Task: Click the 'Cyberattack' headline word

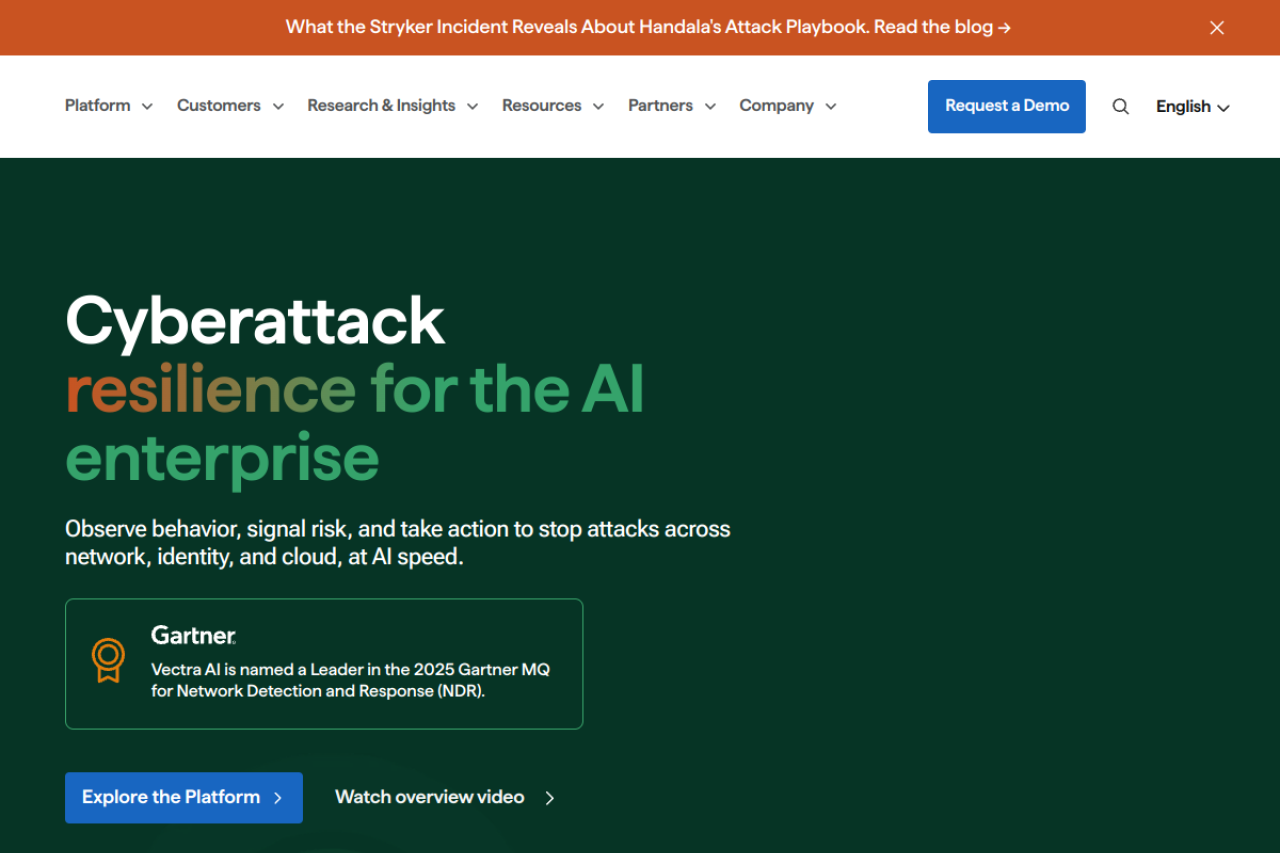Action: [x=255, y=321]
